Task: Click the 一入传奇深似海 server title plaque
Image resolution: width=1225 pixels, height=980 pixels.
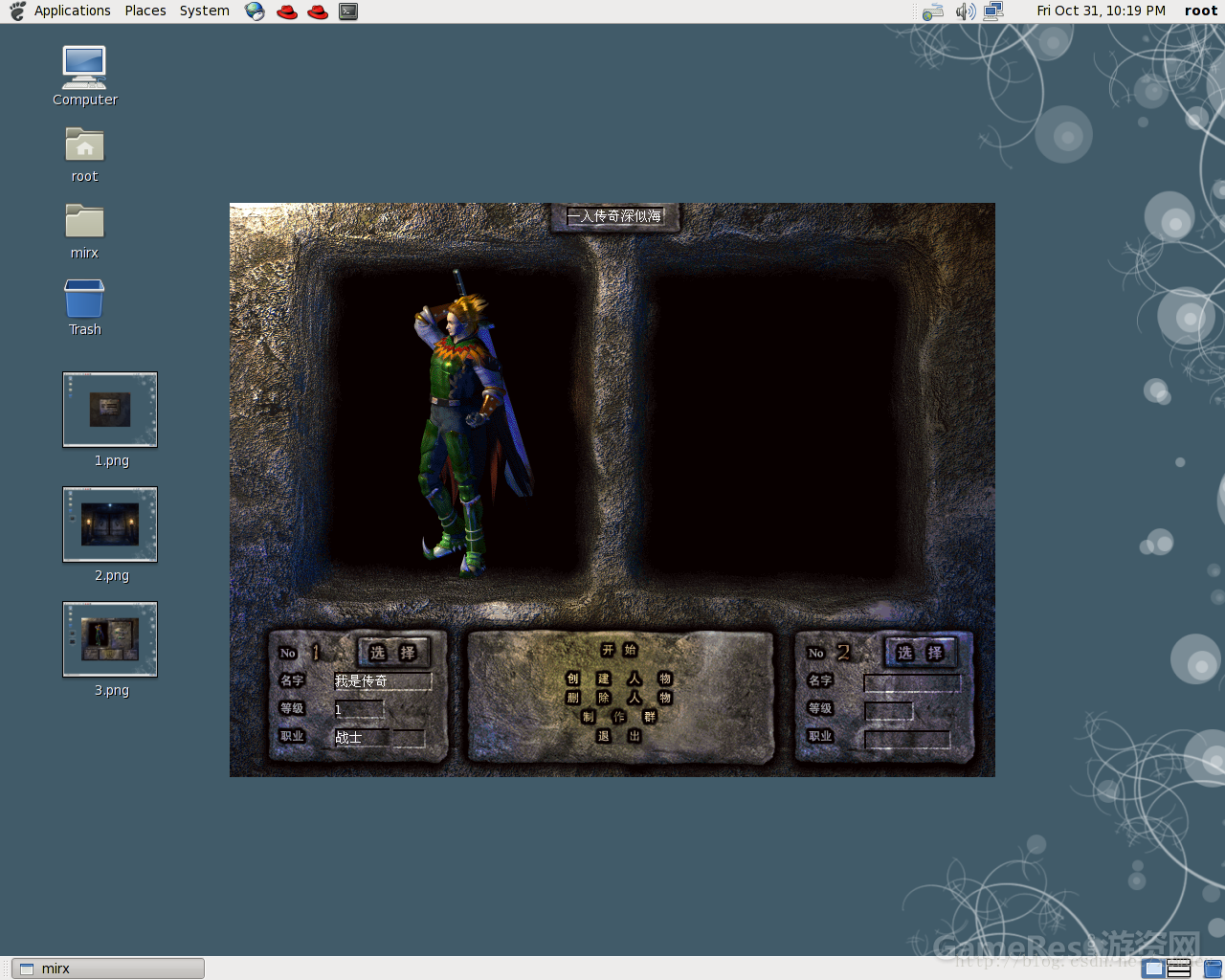Action: (615, 216)
